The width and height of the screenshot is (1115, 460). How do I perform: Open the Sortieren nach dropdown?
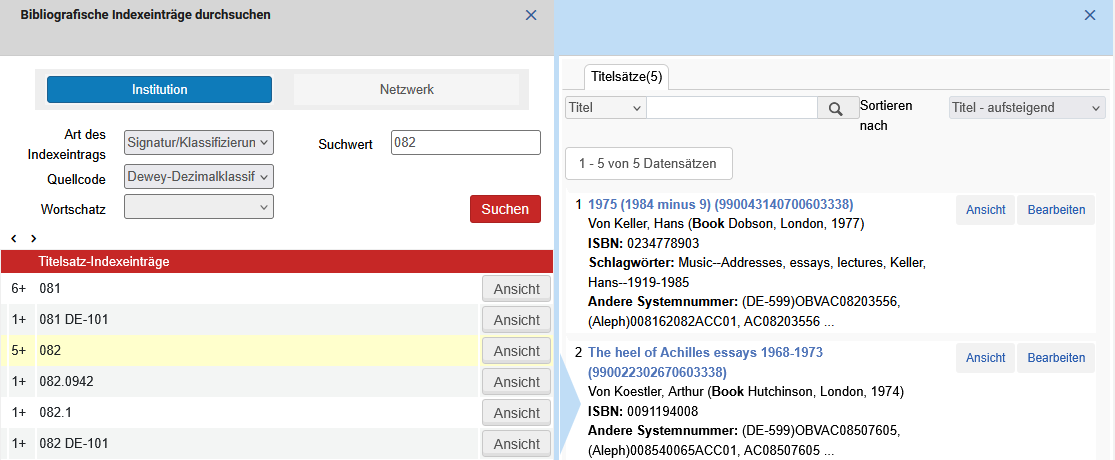(x=1027, y=108)
